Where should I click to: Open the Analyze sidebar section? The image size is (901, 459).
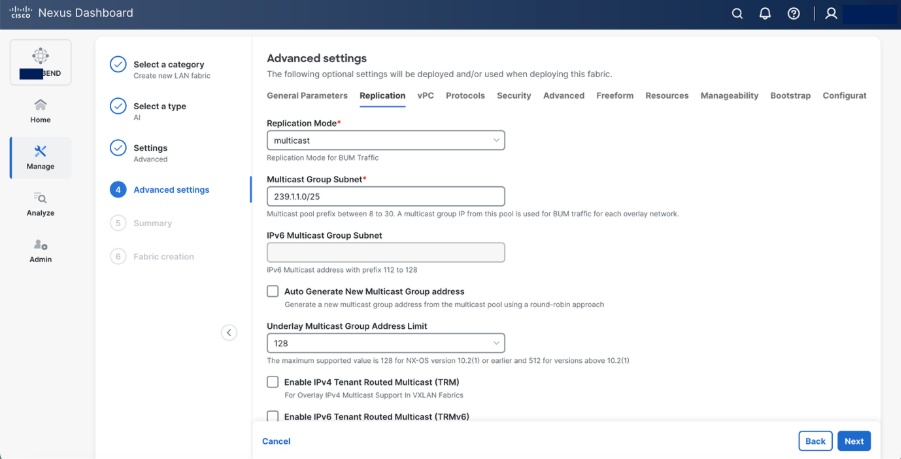click(x=40, y=204)
